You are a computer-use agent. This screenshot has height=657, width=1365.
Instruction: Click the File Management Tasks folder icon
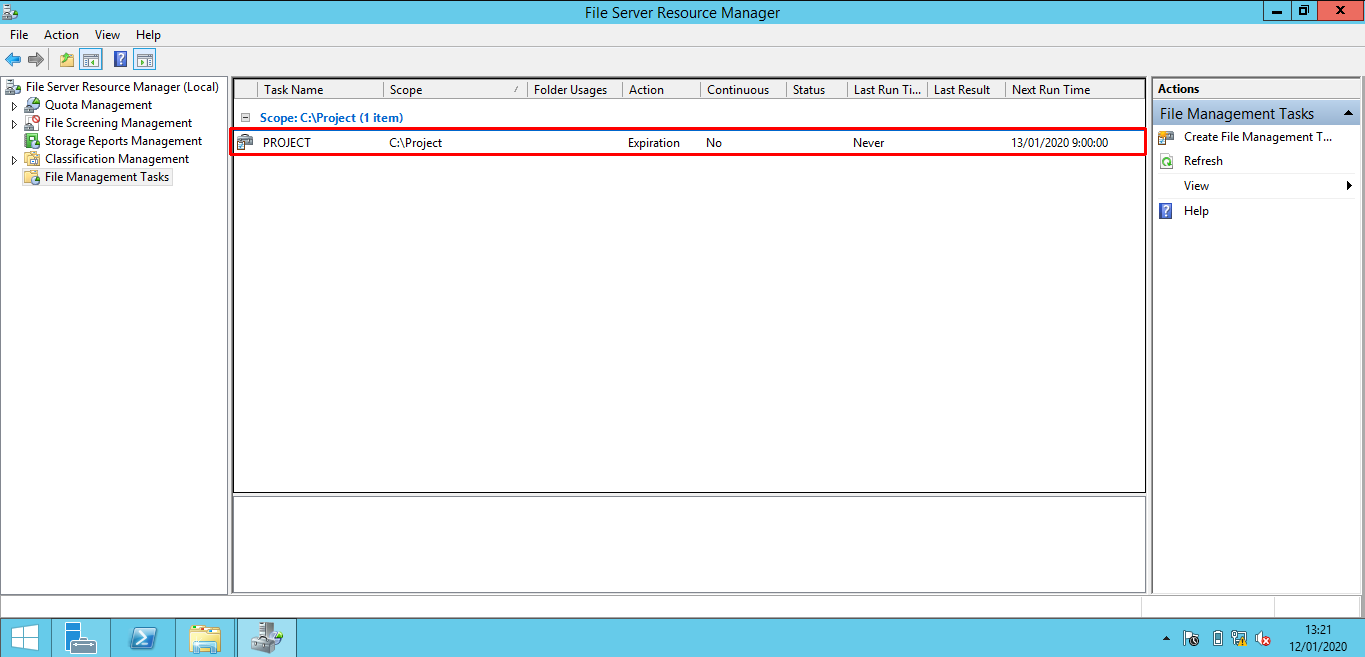pyautogui.click(x=32, y=177)
